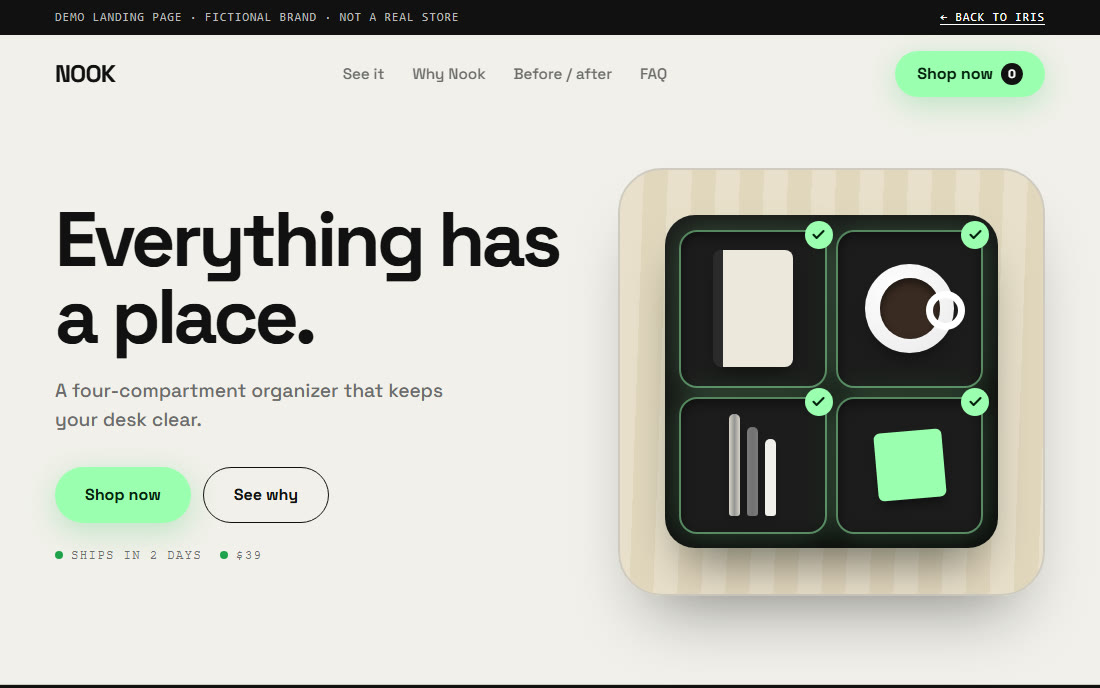The width and height of the screenshot is (1100, 688).
Task: Open the See it nav link
Action: click(363, 74)
